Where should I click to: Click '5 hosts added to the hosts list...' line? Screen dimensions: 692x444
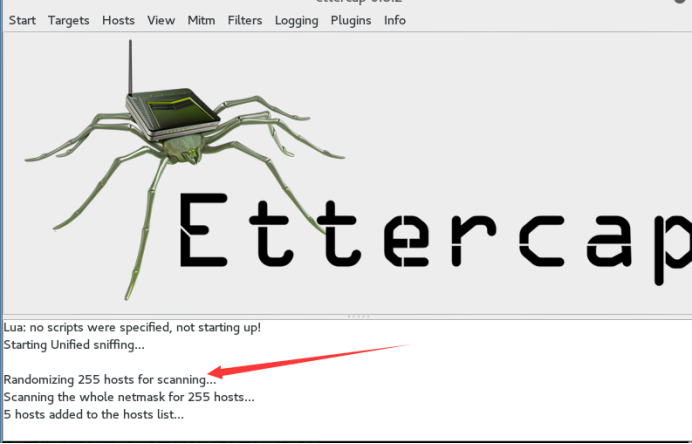94,414
